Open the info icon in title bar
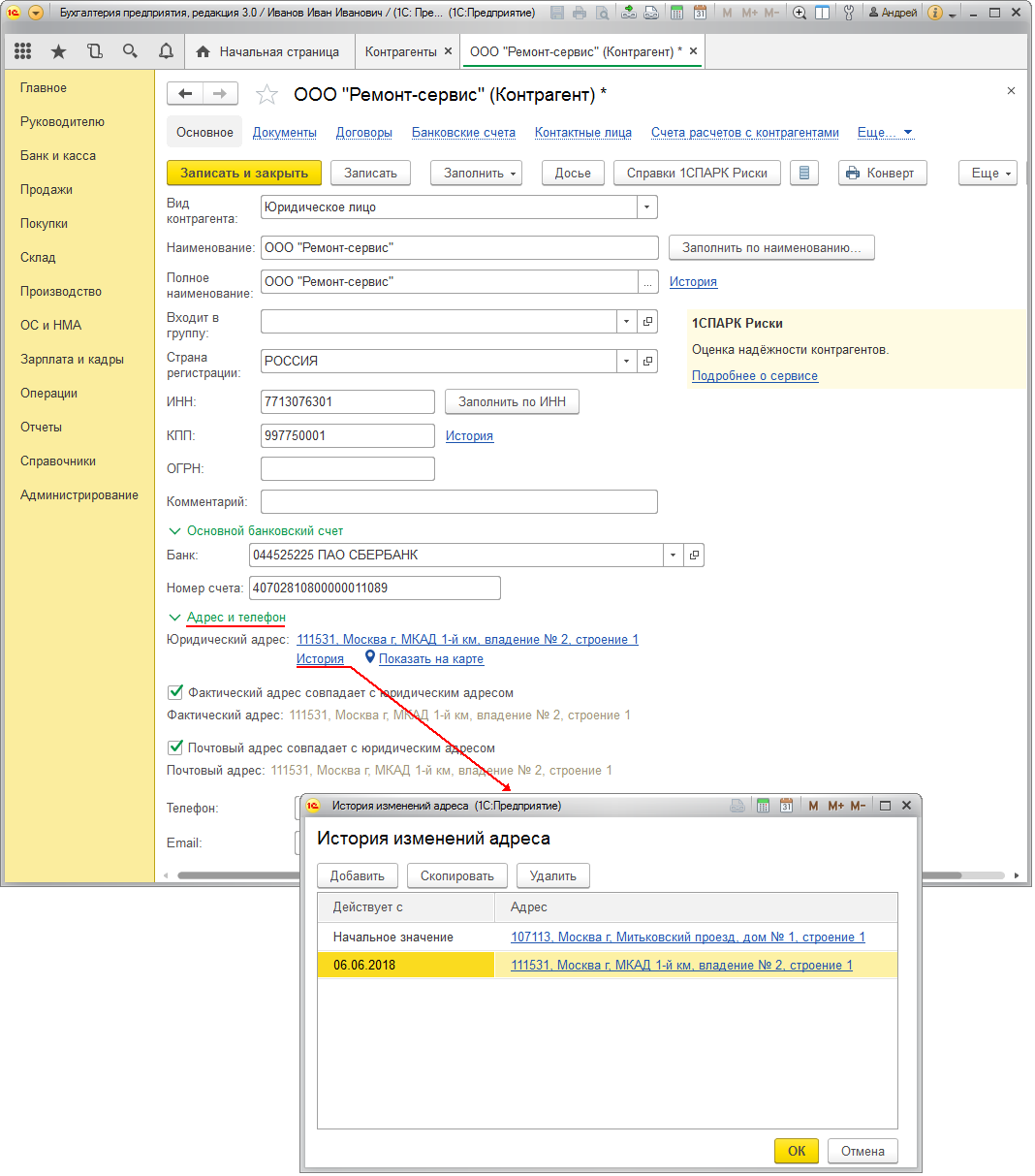 pyautogui.click(x=935, y=13)
